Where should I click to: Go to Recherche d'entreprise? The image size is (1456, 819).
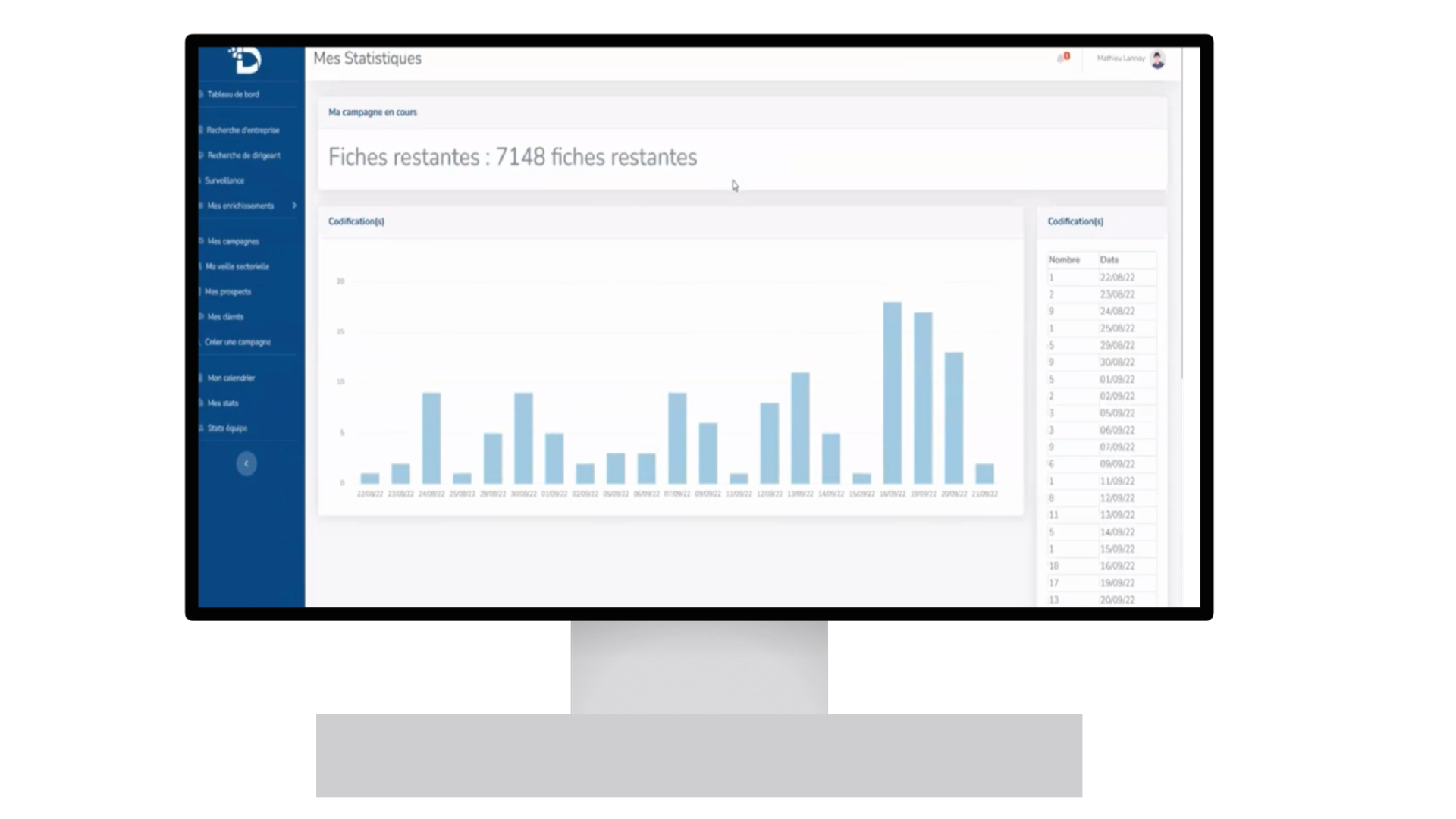point(243,130)
